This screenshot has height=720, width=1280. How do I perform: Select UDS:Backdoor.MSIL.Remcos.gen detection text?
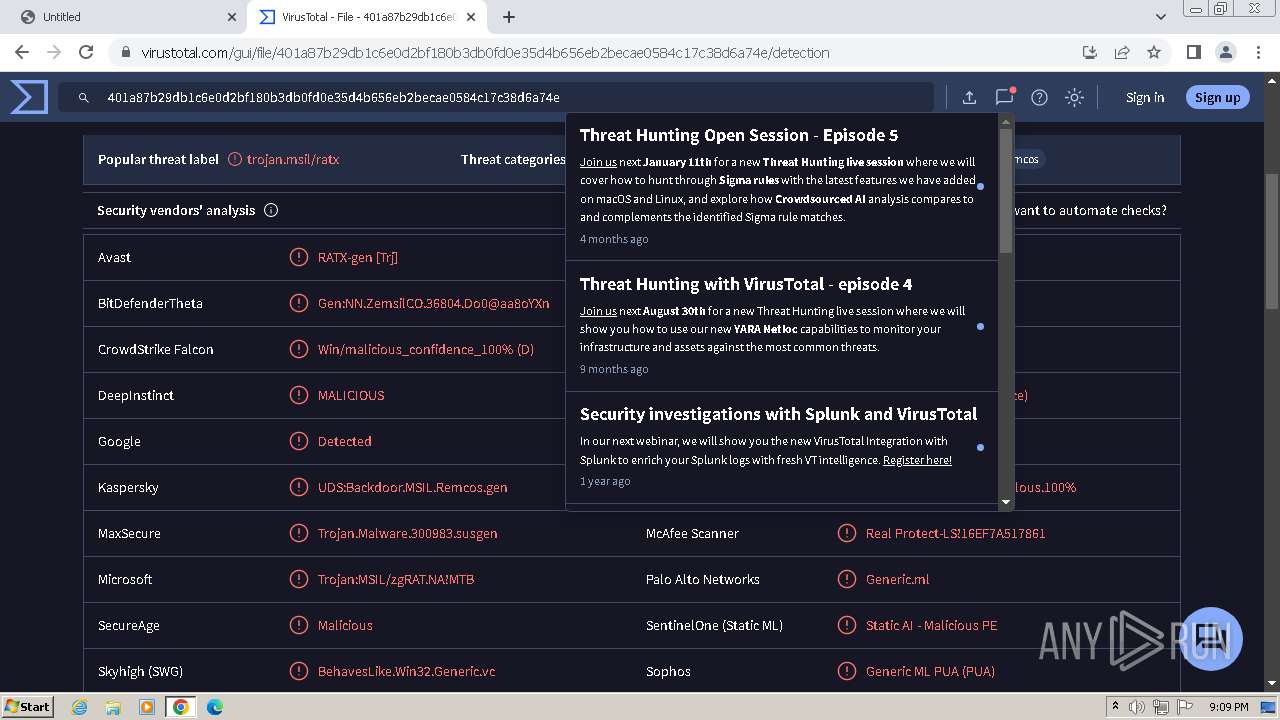tap(413, 487)
